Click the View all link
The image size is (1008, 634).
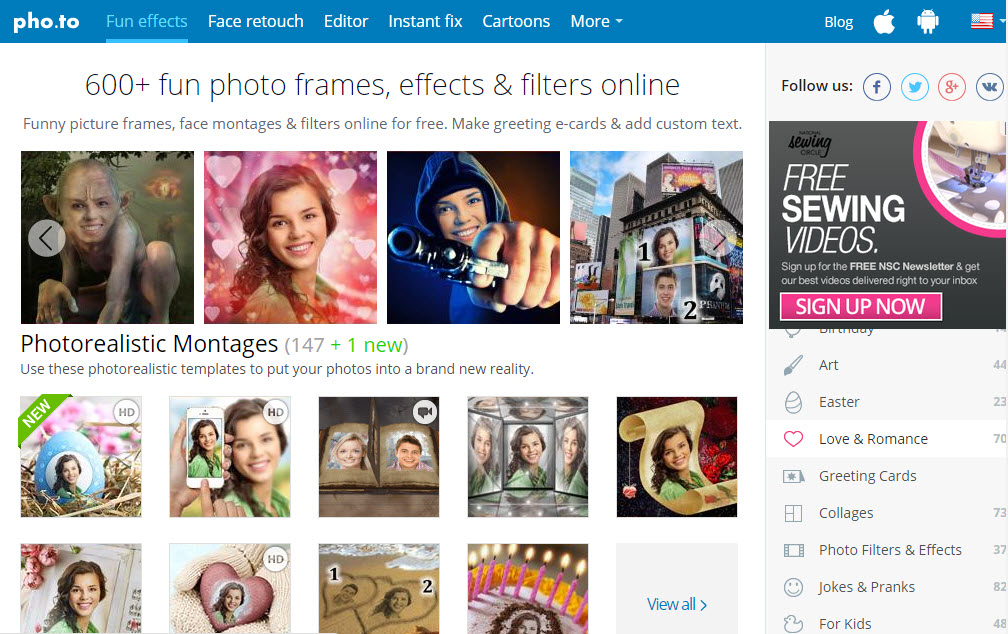(x=677, y=604)
